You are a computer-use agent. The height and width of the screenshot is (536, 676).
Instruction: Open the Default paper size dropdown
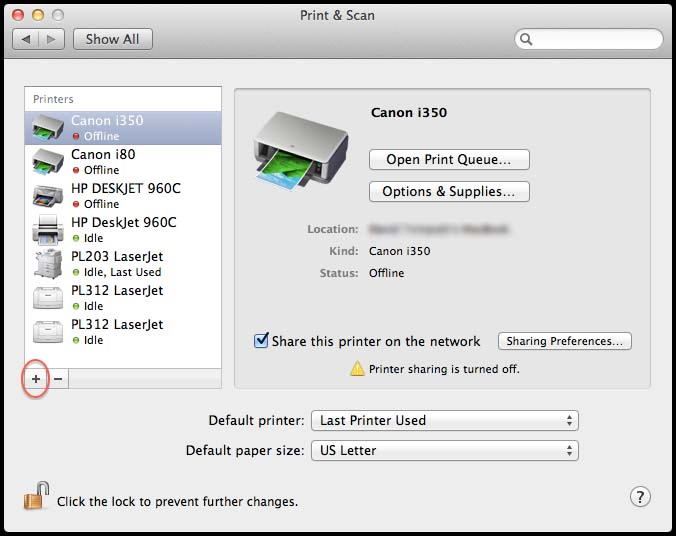pos(445,451)
